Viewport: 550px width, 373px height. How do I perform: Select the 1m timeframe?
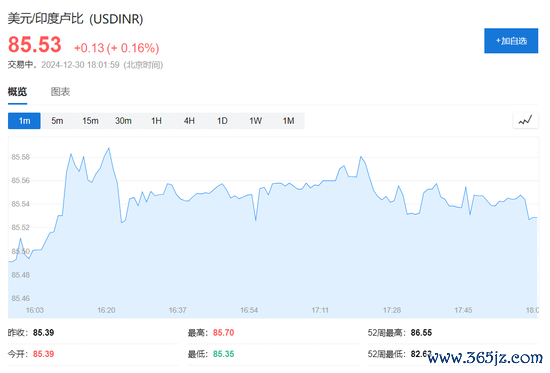pos(24,121)
